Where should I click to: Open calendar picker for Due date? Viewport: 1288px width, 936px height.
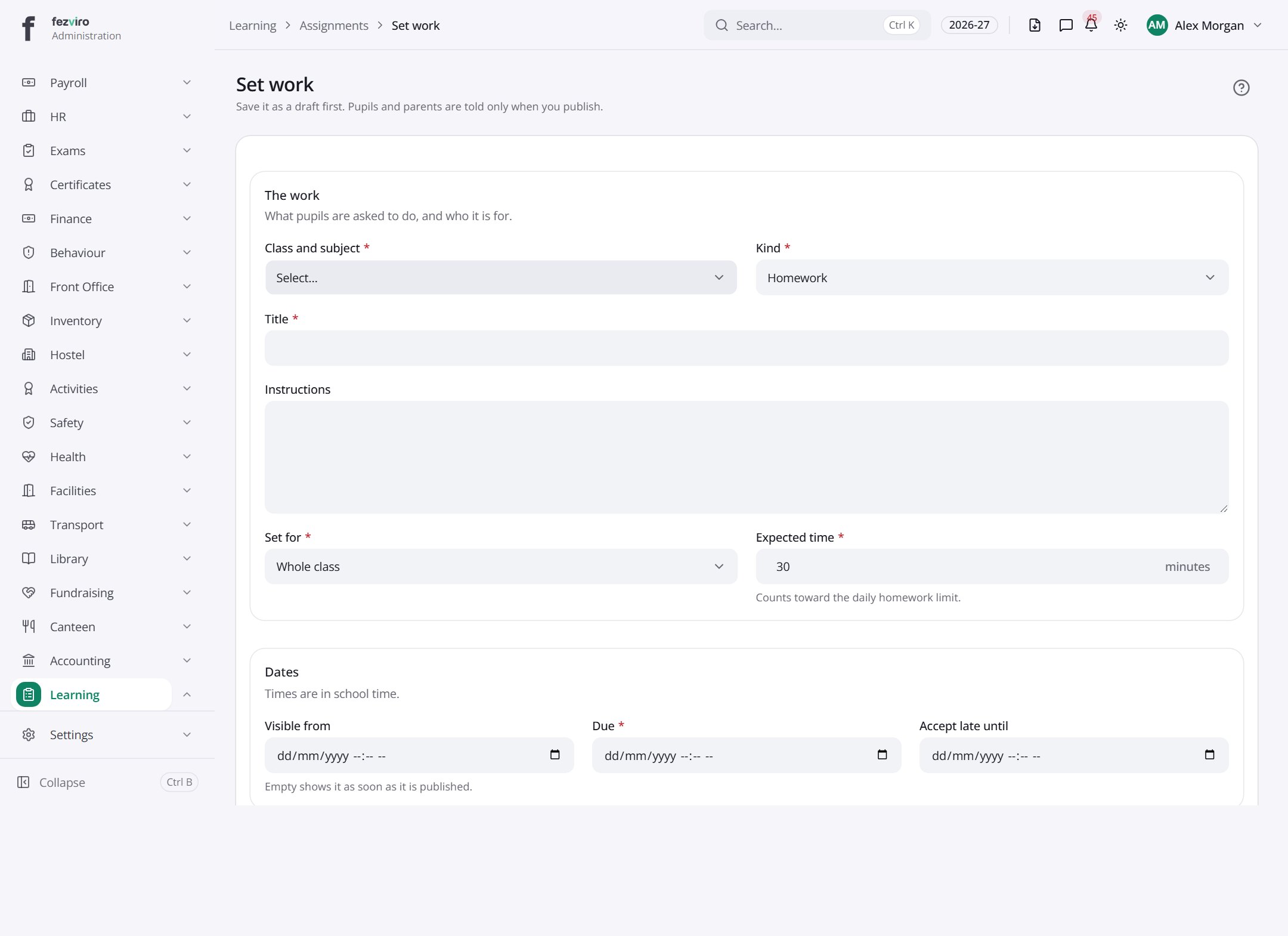[x=882, y=755]
